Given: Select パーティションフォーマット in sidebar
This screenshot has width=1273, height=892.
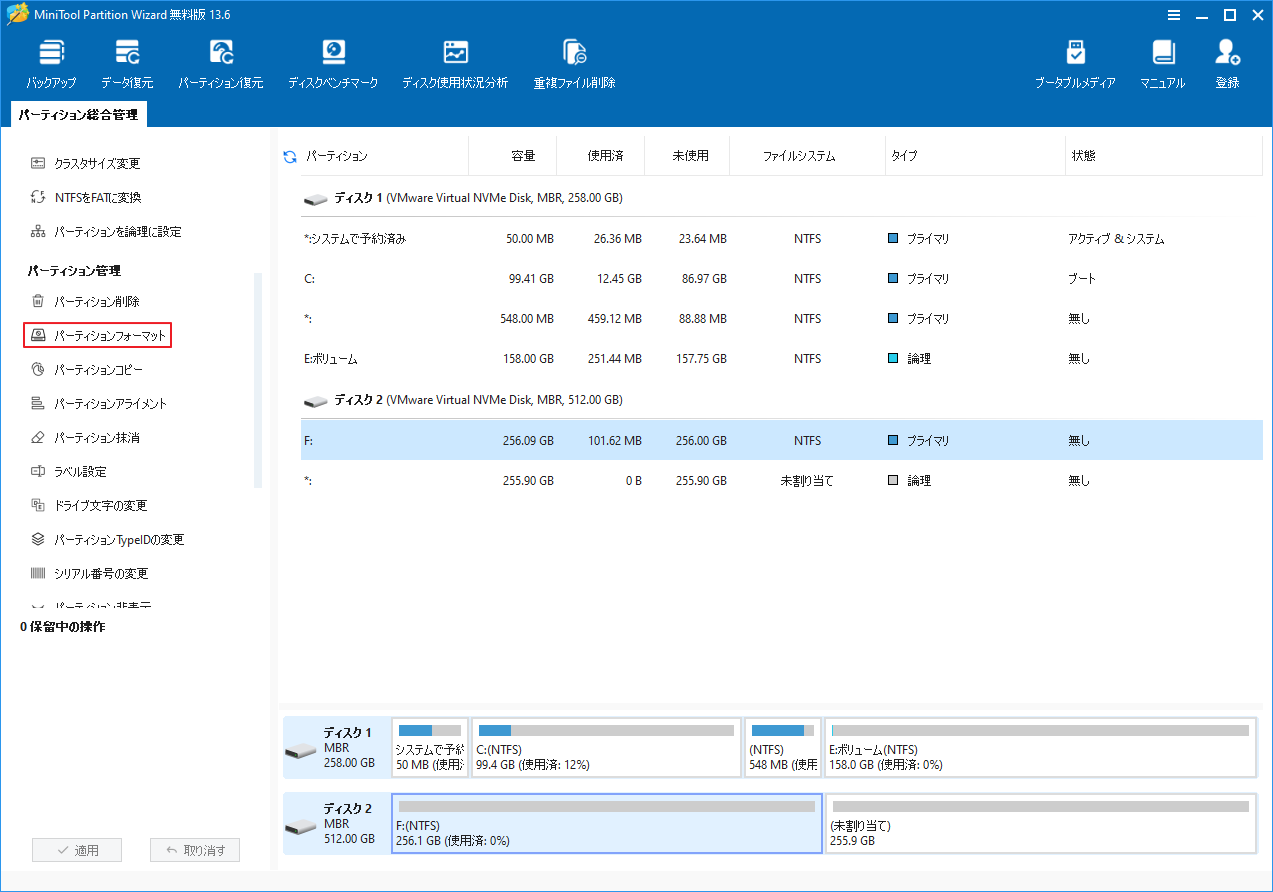Looking at the screenshot, I should click(98, 335).
